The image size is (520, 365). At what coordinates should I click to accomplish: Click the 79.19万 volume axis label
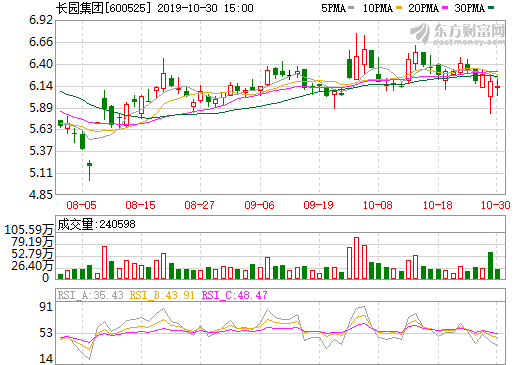coord(32,242)
